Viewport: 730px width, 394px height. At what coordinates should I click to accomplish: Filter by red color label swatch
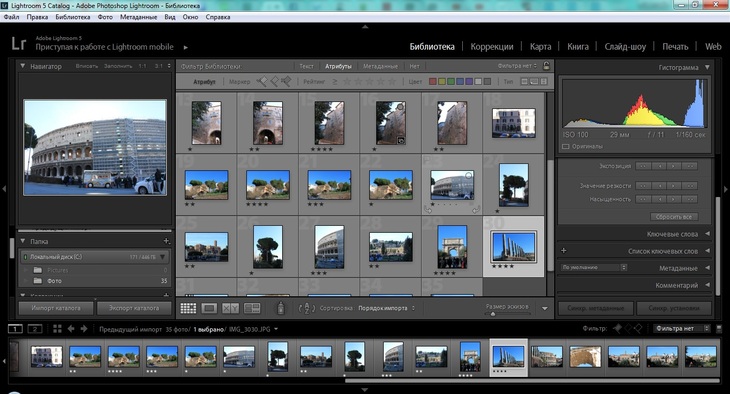click(433, 82)
